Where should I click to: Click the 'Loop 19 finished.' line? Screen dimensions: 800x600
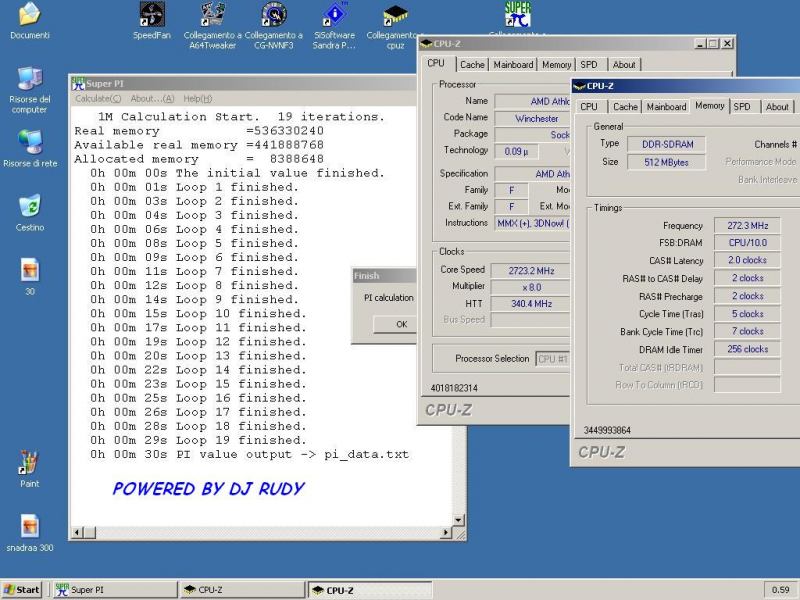pyautogui.click(x=198, y=440)
